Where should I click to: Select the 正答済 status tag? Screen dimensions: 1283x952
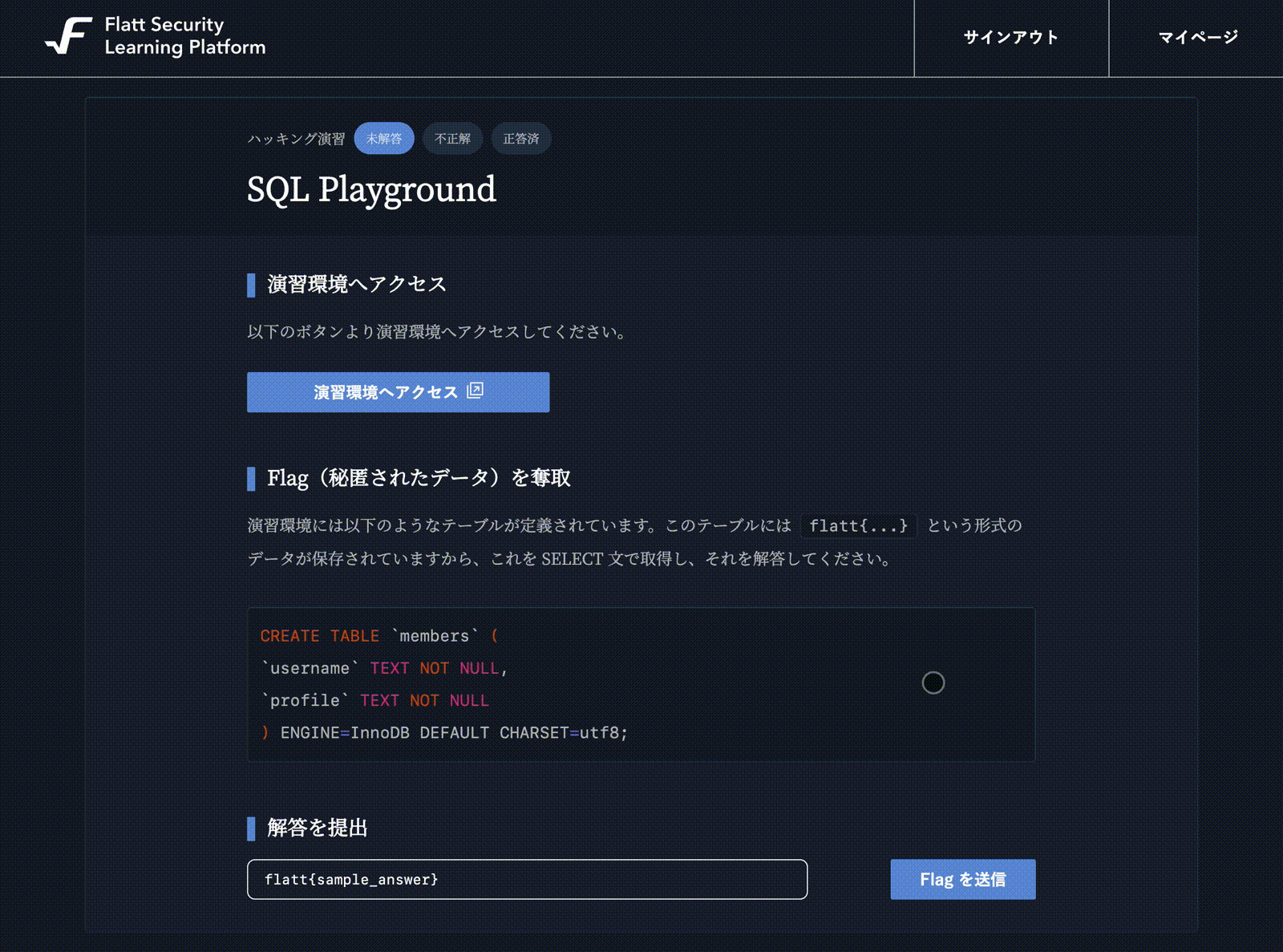[x=520, y=139]
